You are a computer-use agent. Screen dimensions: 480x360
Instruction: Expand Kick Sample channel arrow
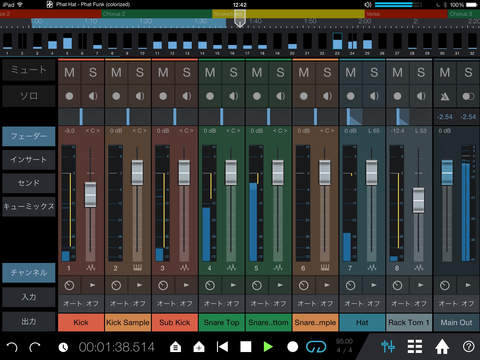pos(140,285)
